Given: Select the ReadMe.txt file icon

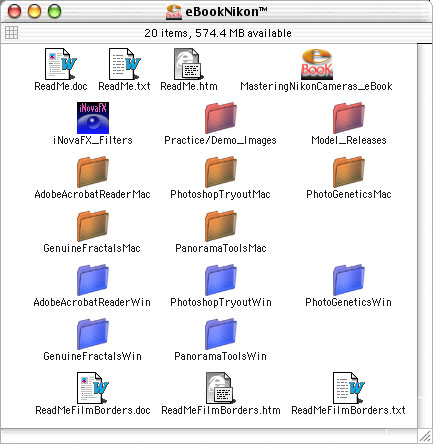Looking at the screenshot, I should (125, 64).
